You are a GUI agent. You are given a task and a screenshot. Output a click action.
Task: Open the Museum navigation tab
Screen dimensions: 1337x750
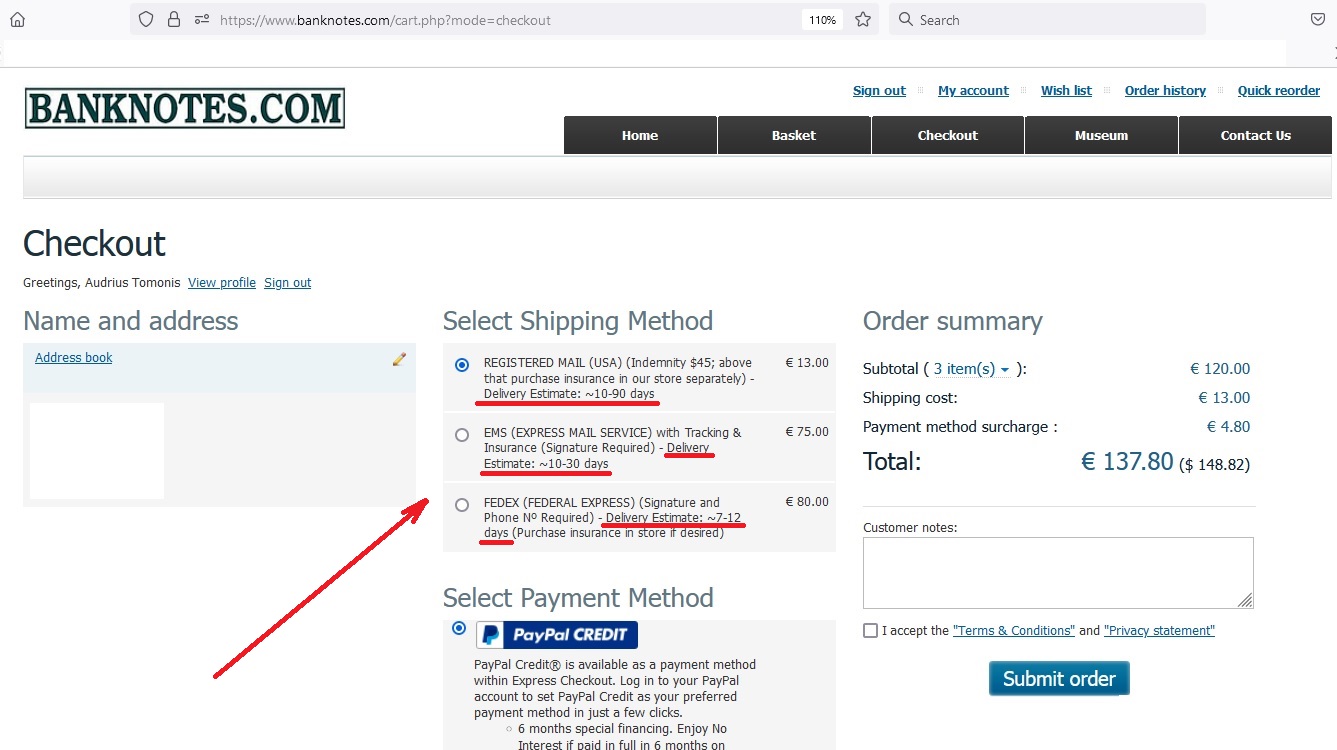point(1101,135)
